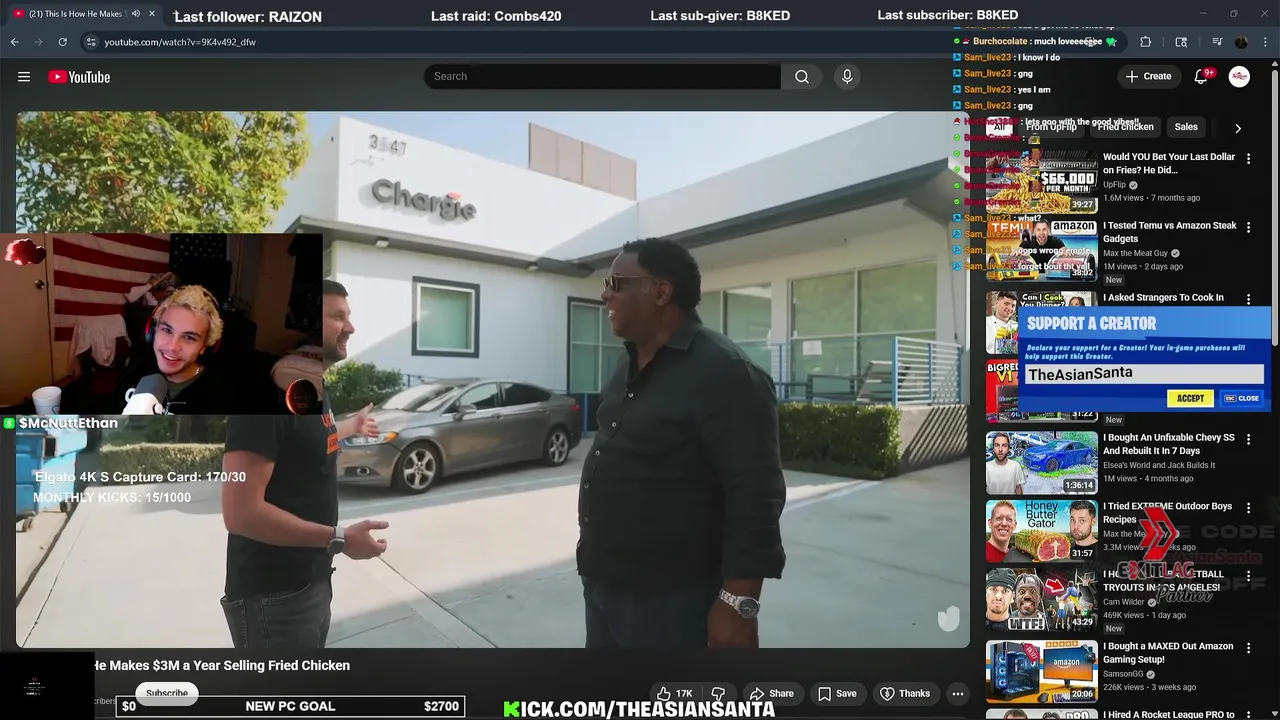Send a Thanks to the creator

coord(904,693)
